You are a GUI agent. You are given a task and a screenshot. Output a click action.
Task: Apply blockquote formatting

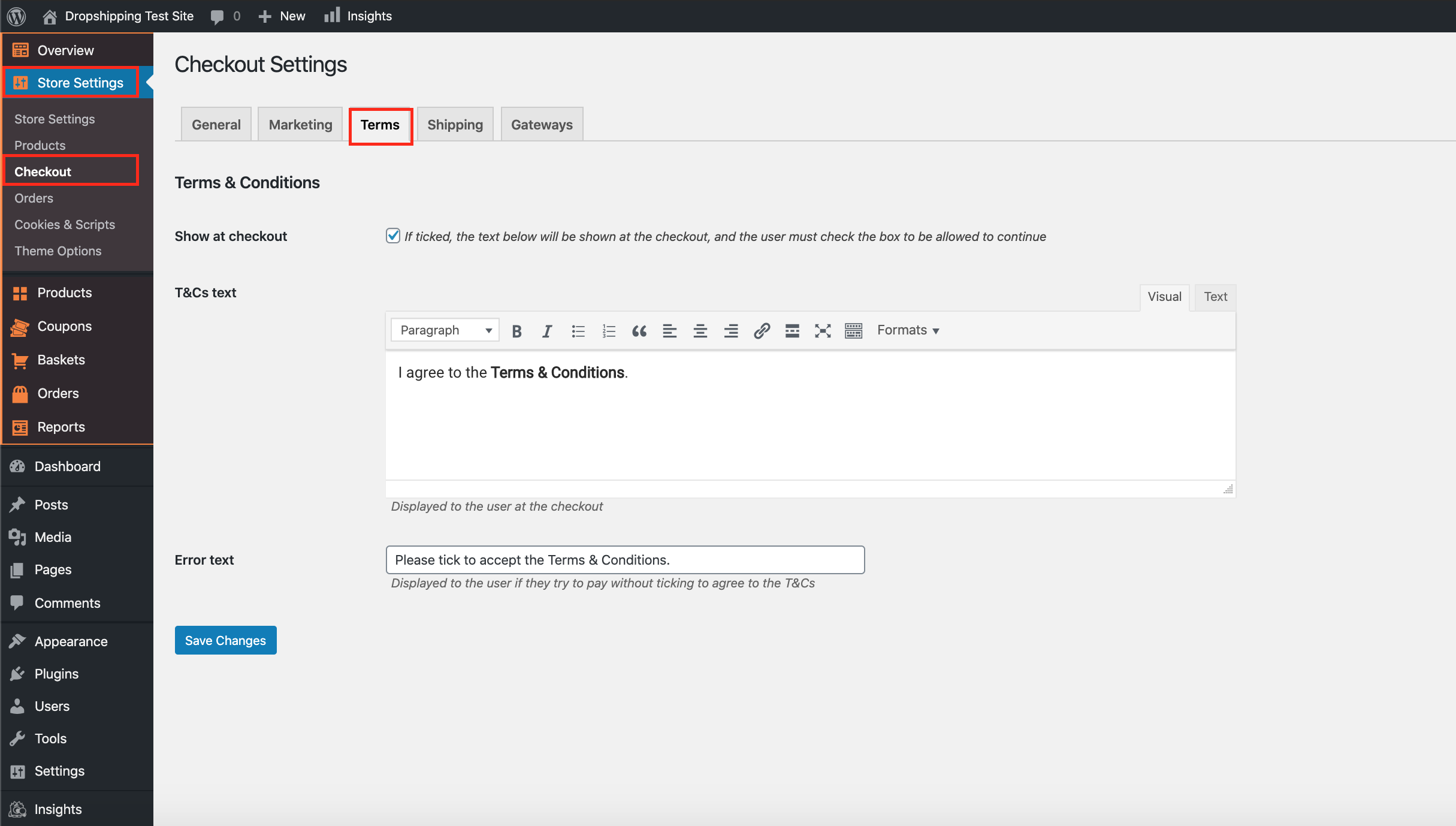click(639, 331)
